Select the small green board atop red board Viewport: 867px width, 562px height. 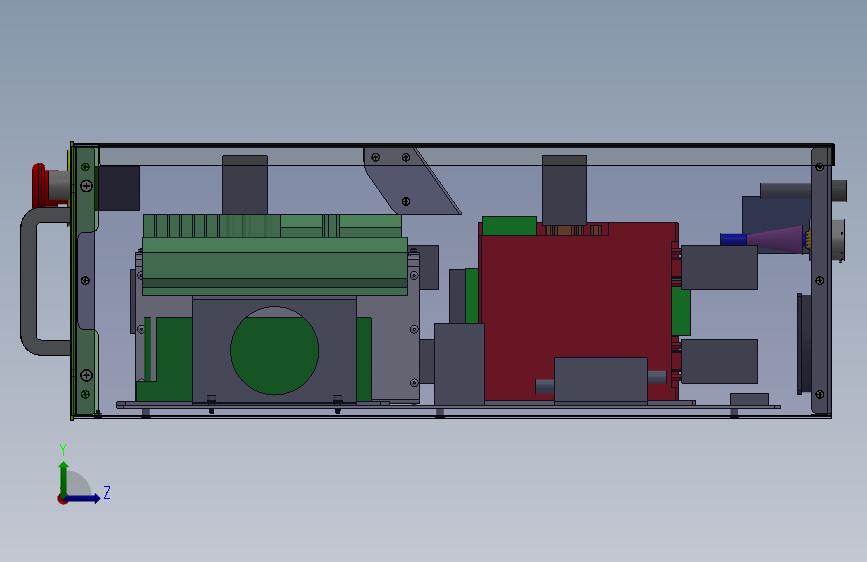click(509, 226)
